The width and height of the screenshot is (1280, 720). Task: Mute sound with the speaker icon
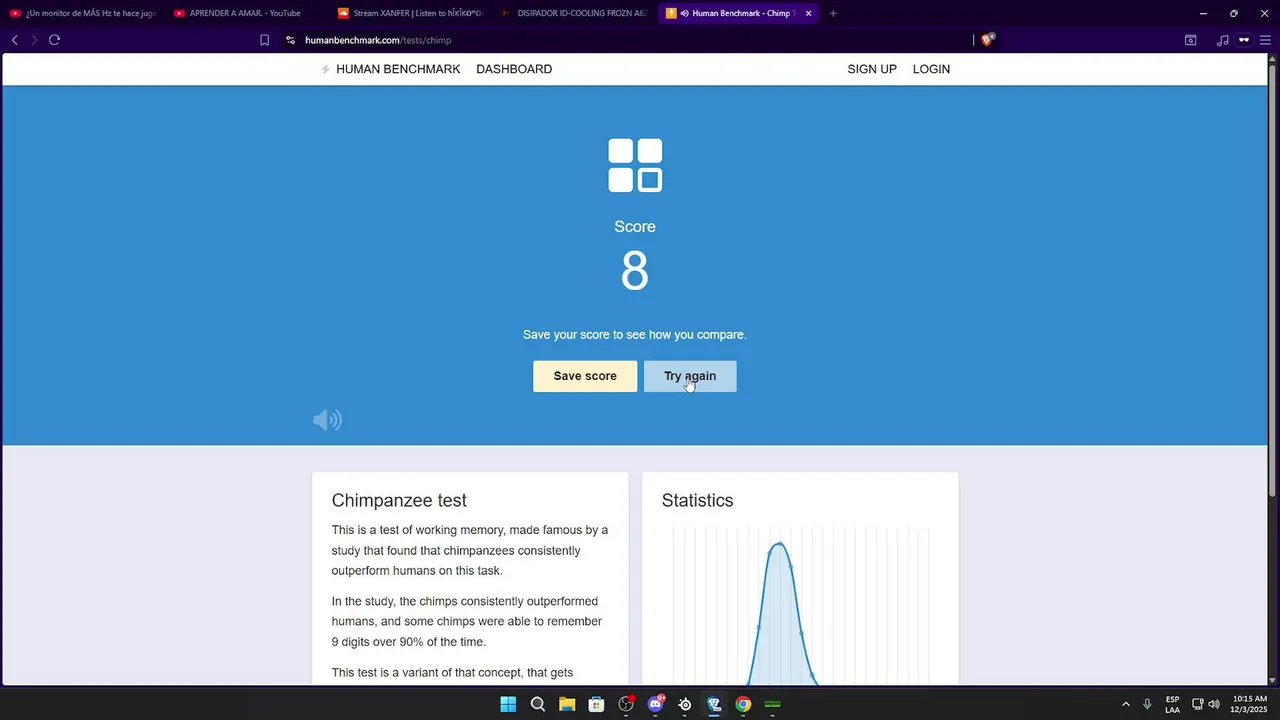(327, 420)
